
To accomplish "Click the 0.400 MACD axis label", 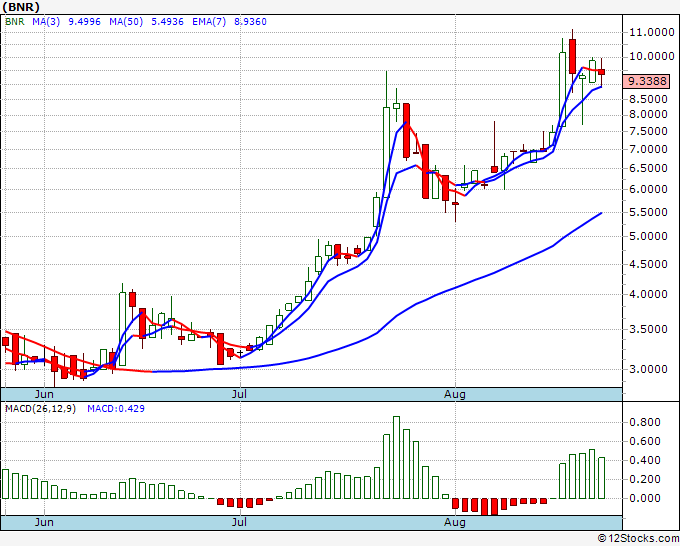I will [x=647, y=460].
